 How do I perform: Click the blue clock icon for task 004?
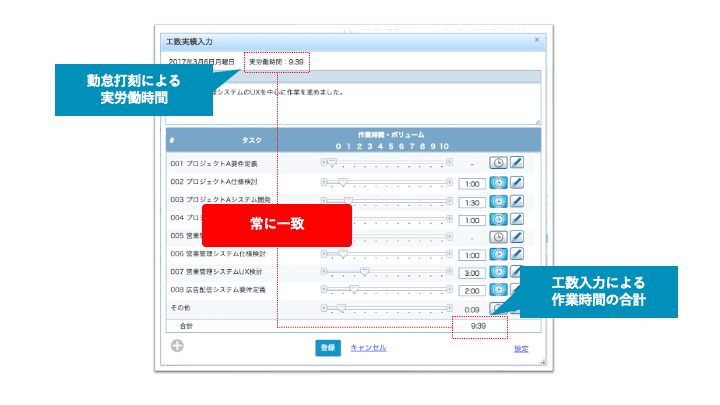(497, 218)
